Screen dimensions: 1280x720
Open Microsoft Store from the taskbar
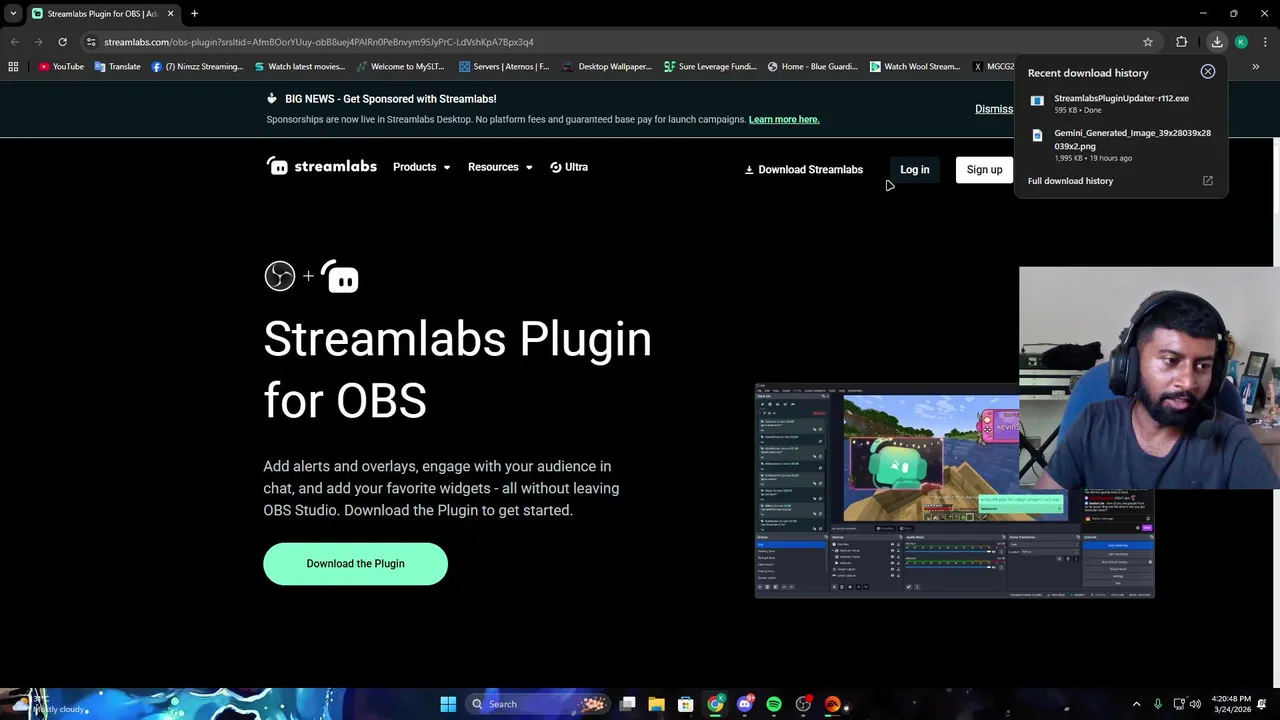[685, 704]
